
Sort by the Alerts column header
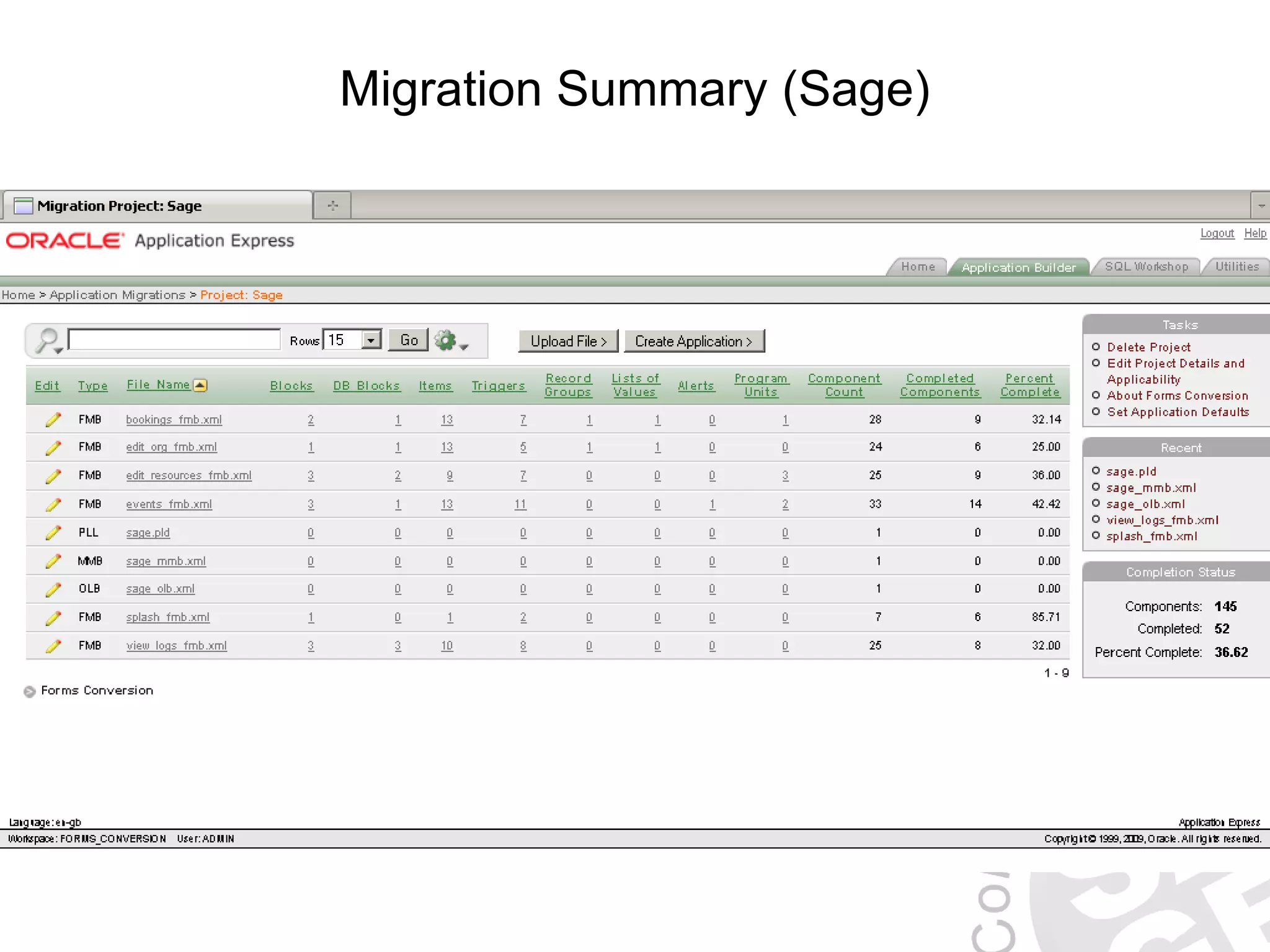(x=696, y=386)
